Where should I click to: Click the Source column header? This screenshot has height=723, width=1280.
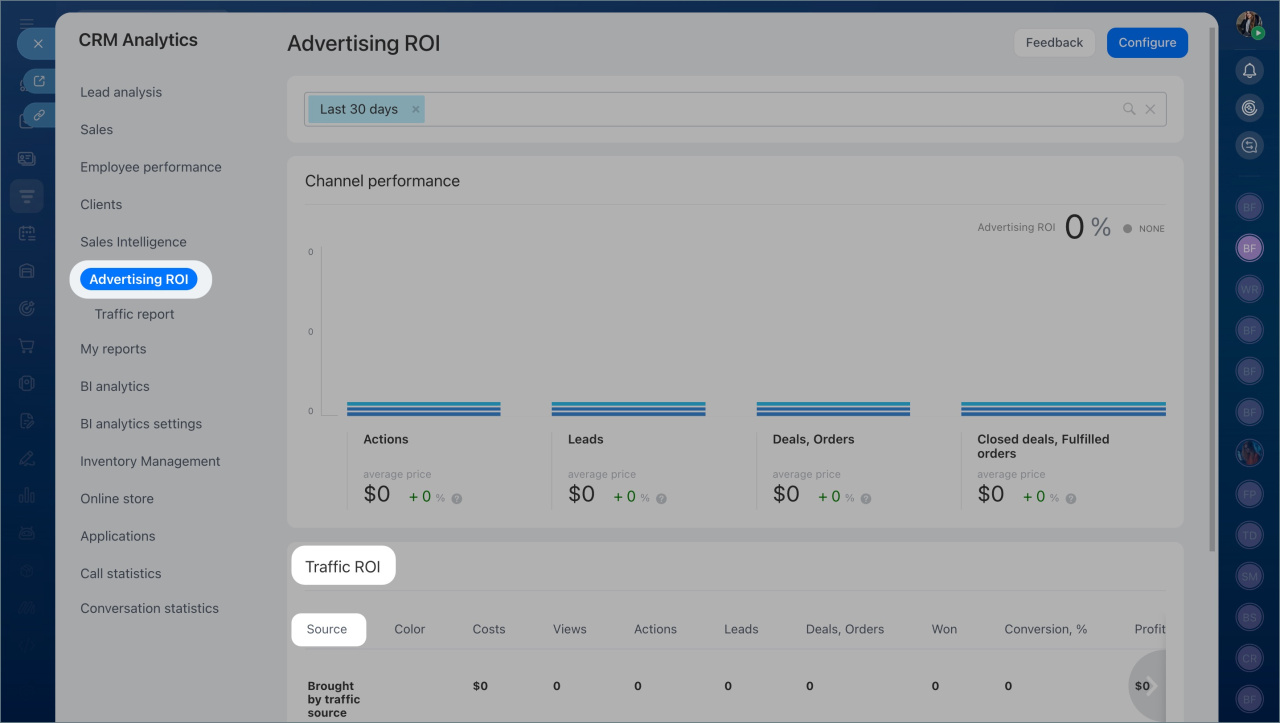click(327, 629)
